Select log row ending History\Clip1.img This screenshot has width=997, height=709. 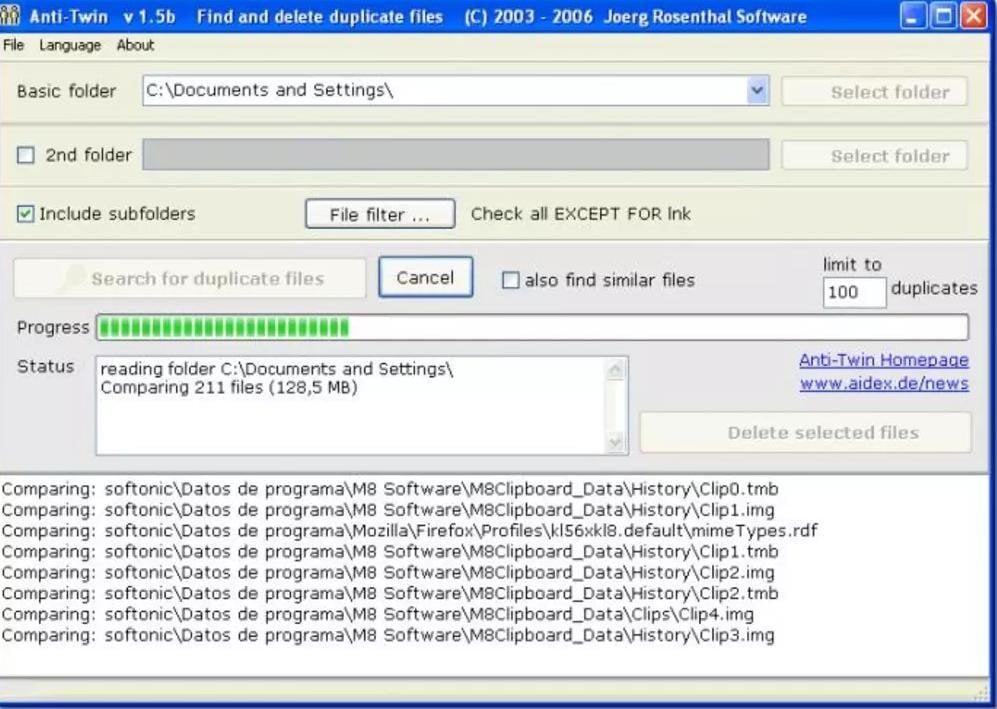[388, 510]
